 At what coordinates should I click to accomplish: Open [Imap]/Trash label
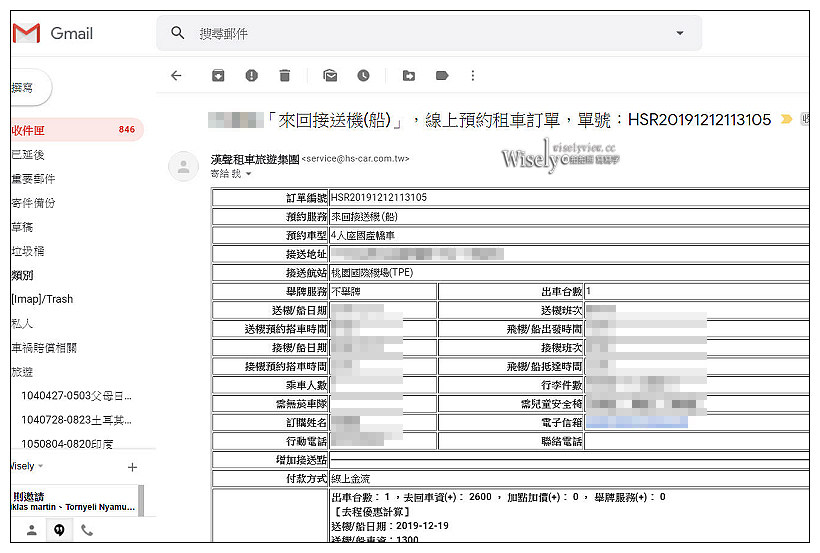pyautogui.click(x=42, y=299)
